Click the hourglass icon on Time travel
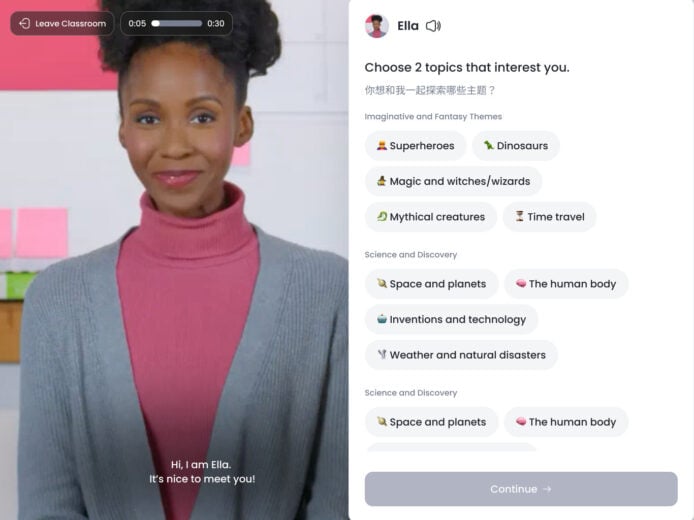 520,216
